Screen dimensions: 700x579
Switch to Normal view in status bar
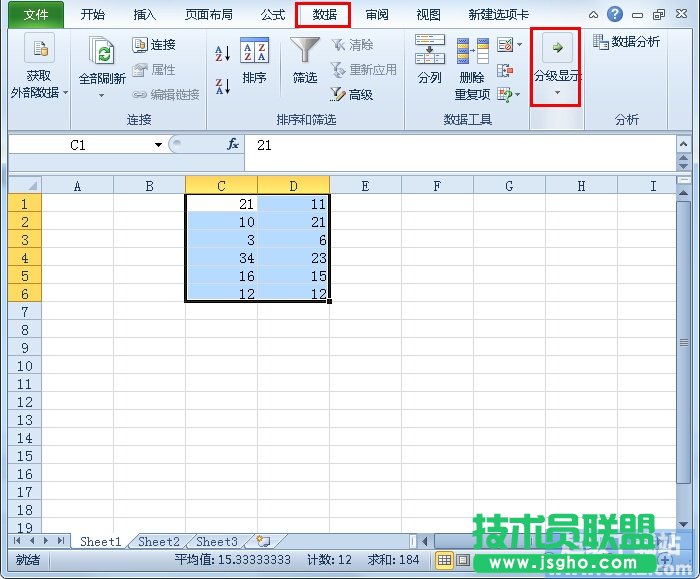pos(444,560)
